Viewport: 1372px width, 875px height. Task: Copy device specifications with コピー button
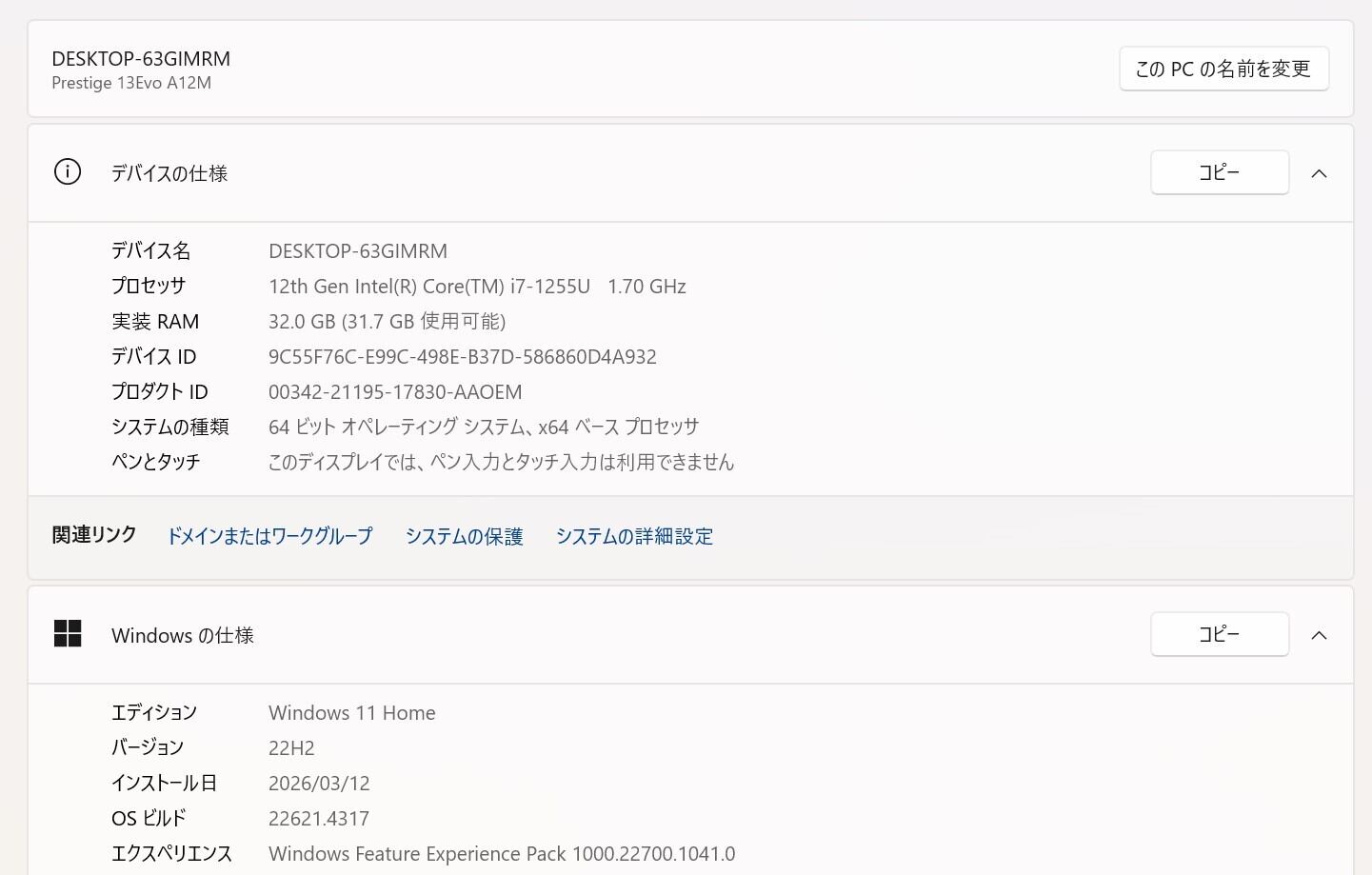[1219, 172]
